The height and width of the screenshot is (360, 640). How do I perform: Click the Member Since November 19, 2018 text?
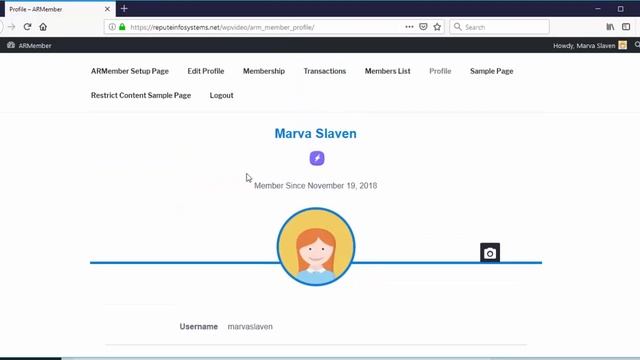point(316,186)
